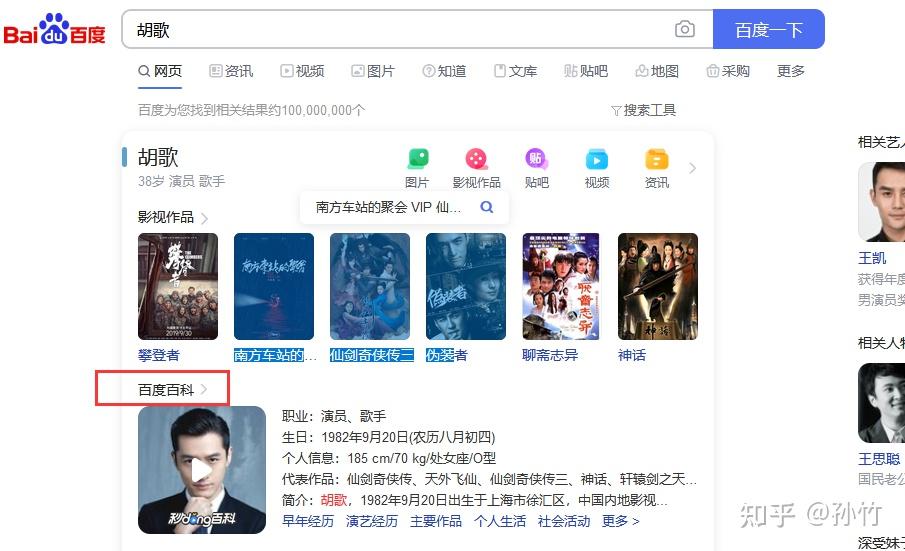905x551 pixels.
Task: Expand 影视作品 section chevron
Action: pos(204,218)
